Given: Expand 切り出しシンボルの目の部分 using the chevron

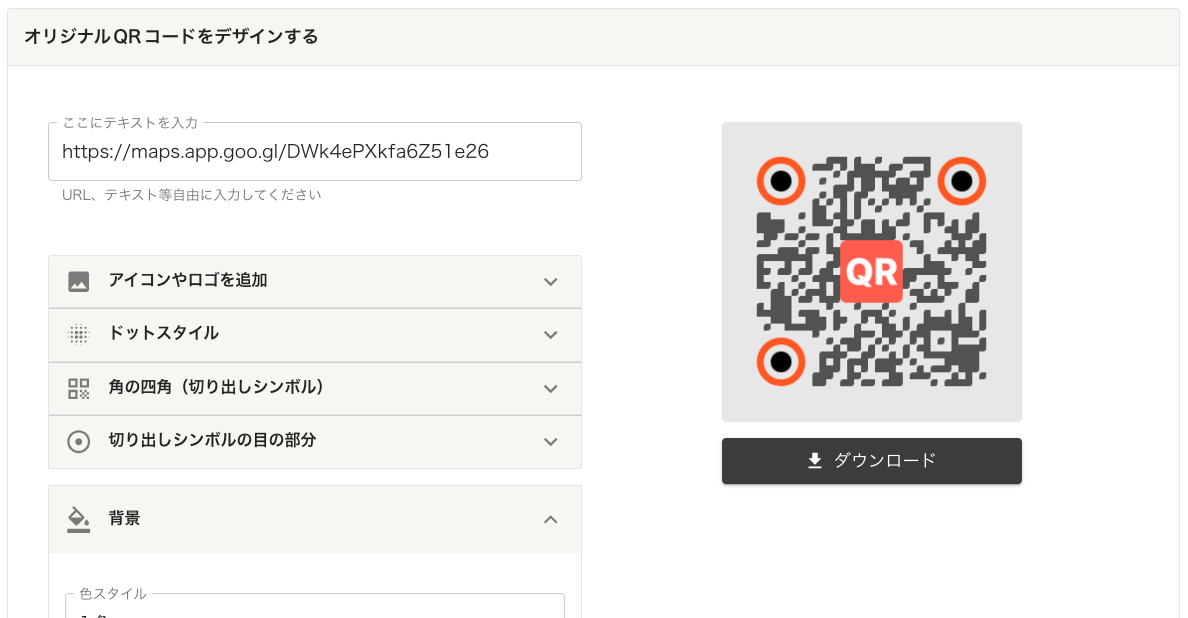Looking at the screenshot, I should point(550,441).
